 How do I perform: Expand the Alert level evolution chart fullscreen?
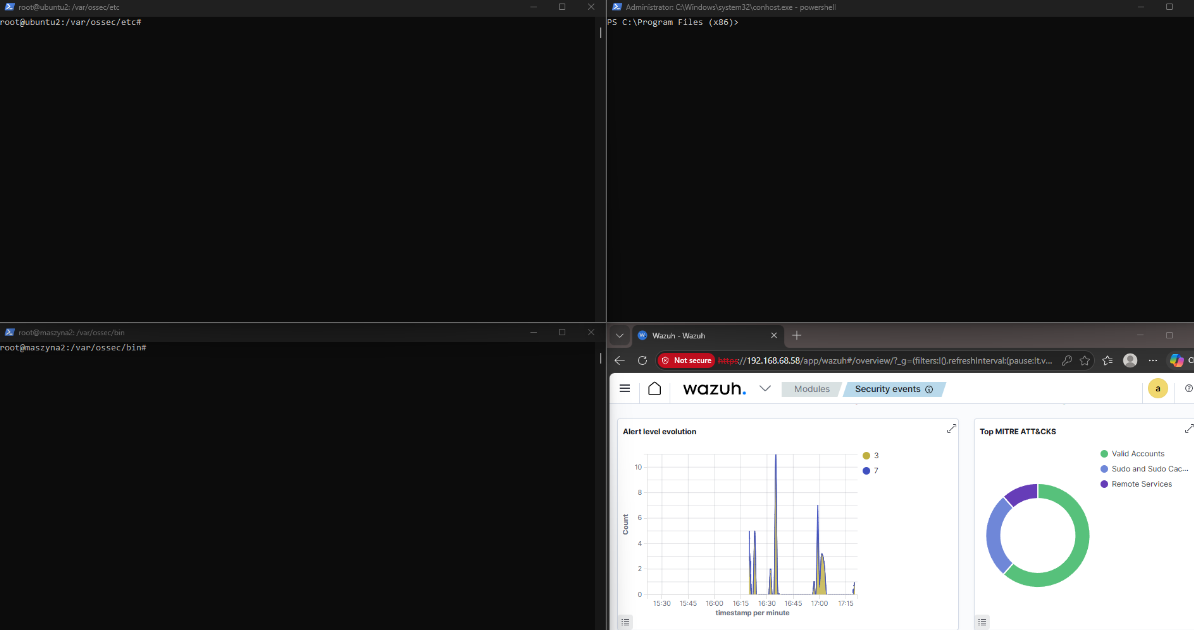click(951, 429)
